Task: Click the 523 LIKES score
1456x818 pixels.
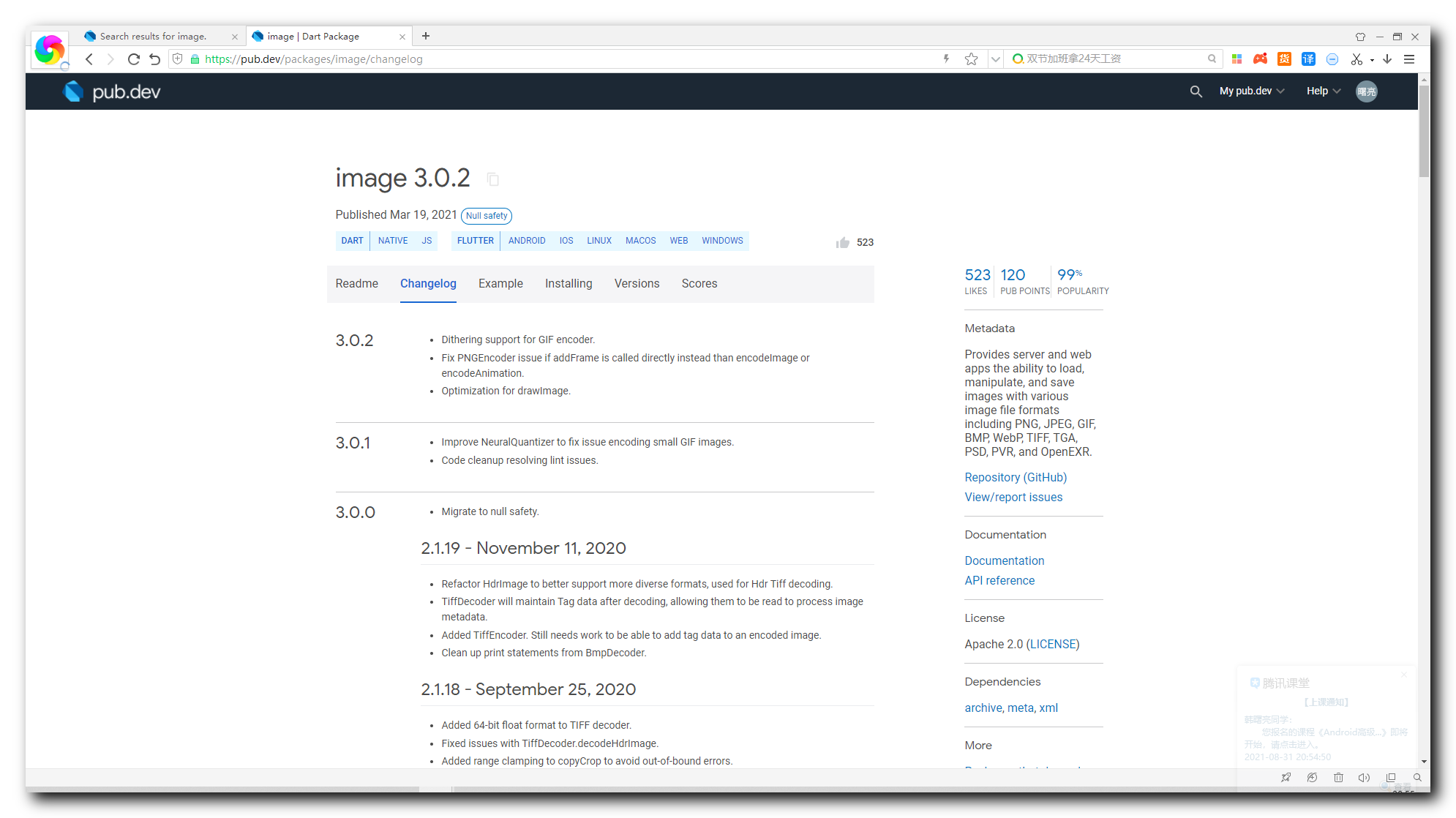Action: (977, 282)
